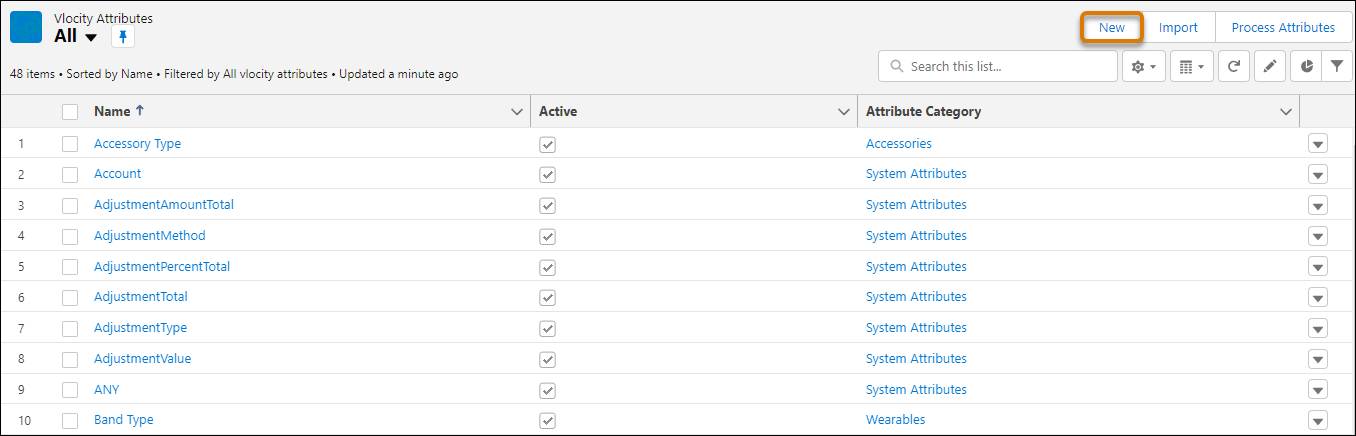
Task: Select the AdjustmentType row checkbox
Action: coord(70,328)
